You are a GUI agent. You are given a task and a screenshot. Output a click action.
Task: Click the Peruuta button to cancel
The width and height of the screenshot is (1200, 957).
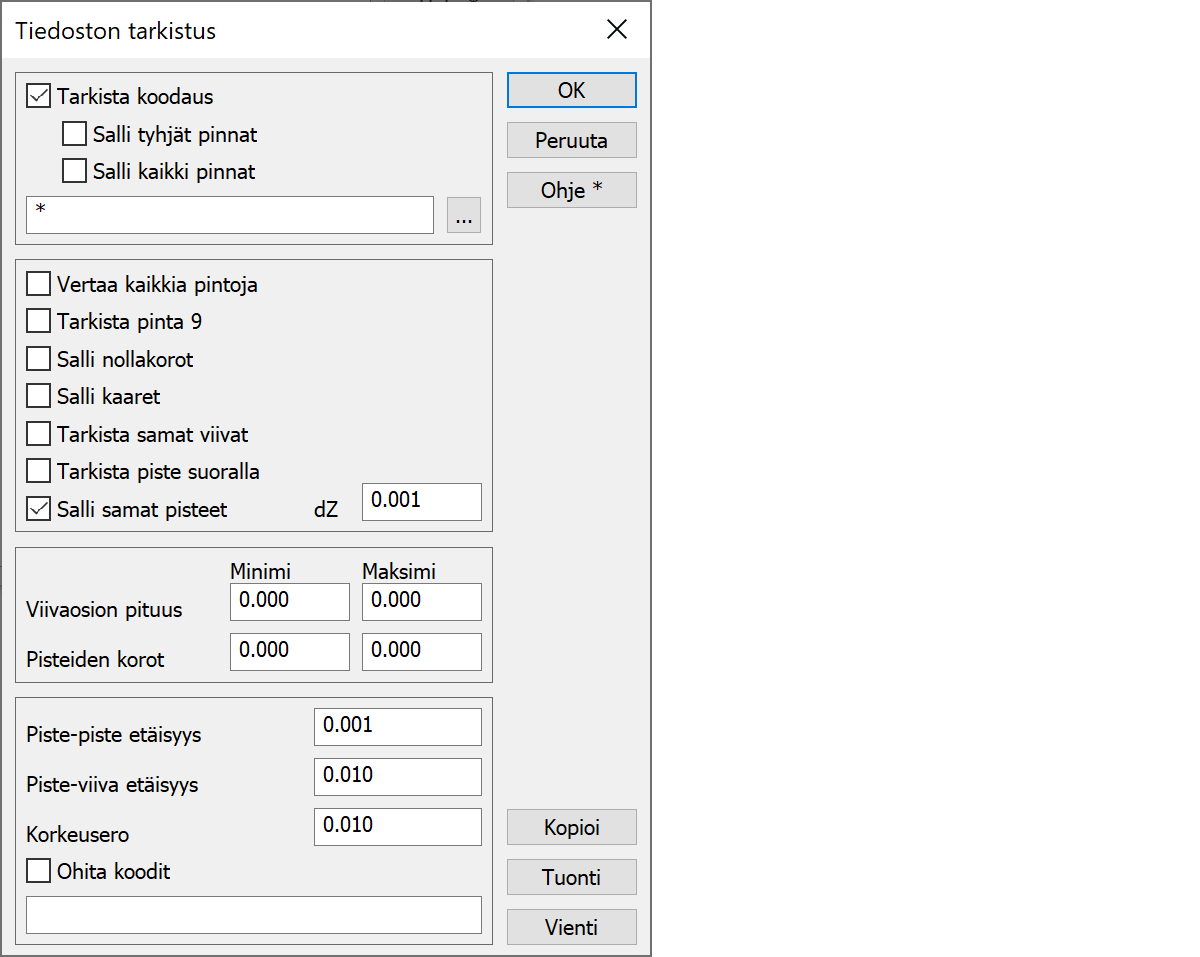[571, 140]
